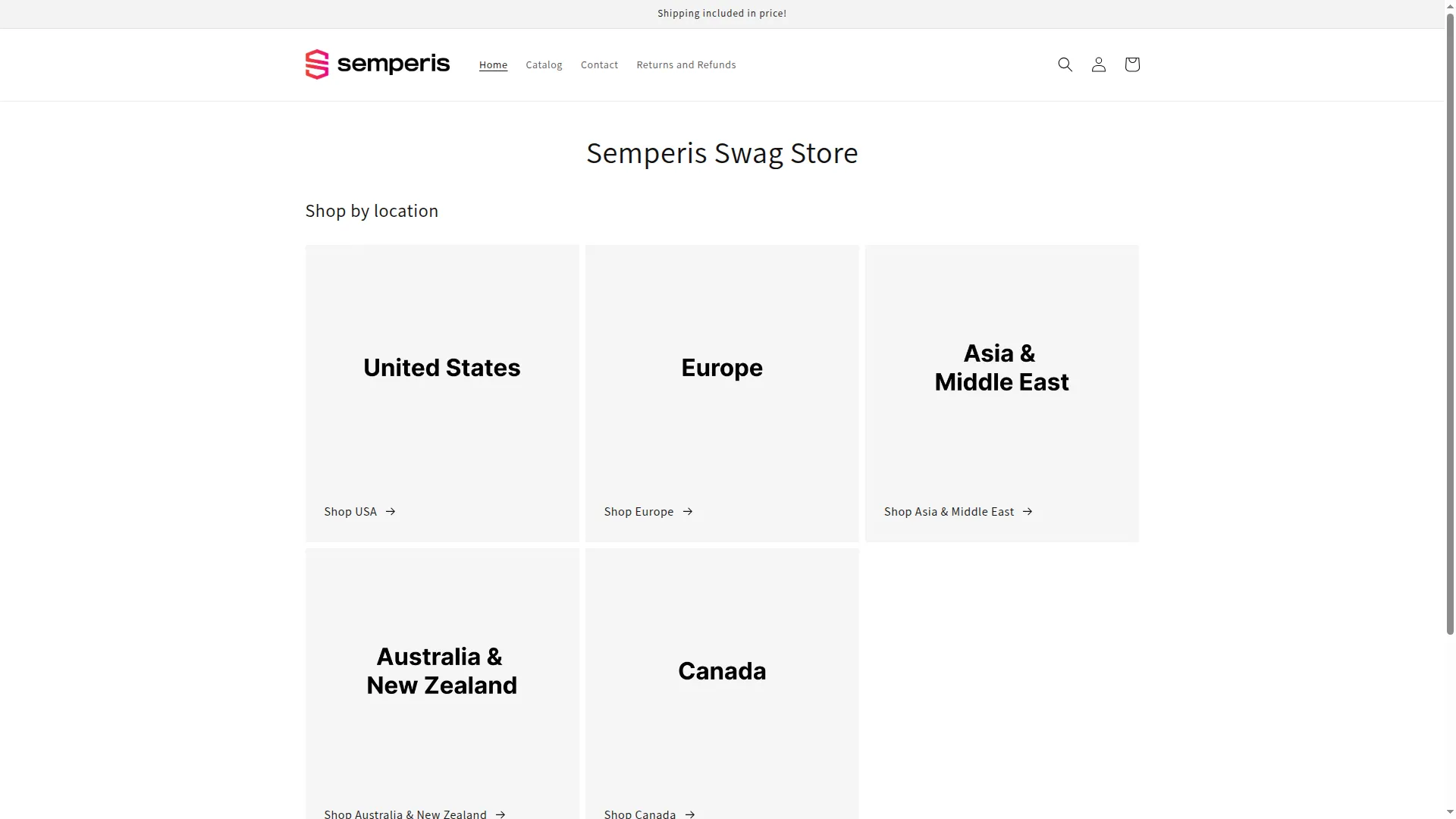
Task: Follow the Shop Canada link
Action: [x=649, y=813]
